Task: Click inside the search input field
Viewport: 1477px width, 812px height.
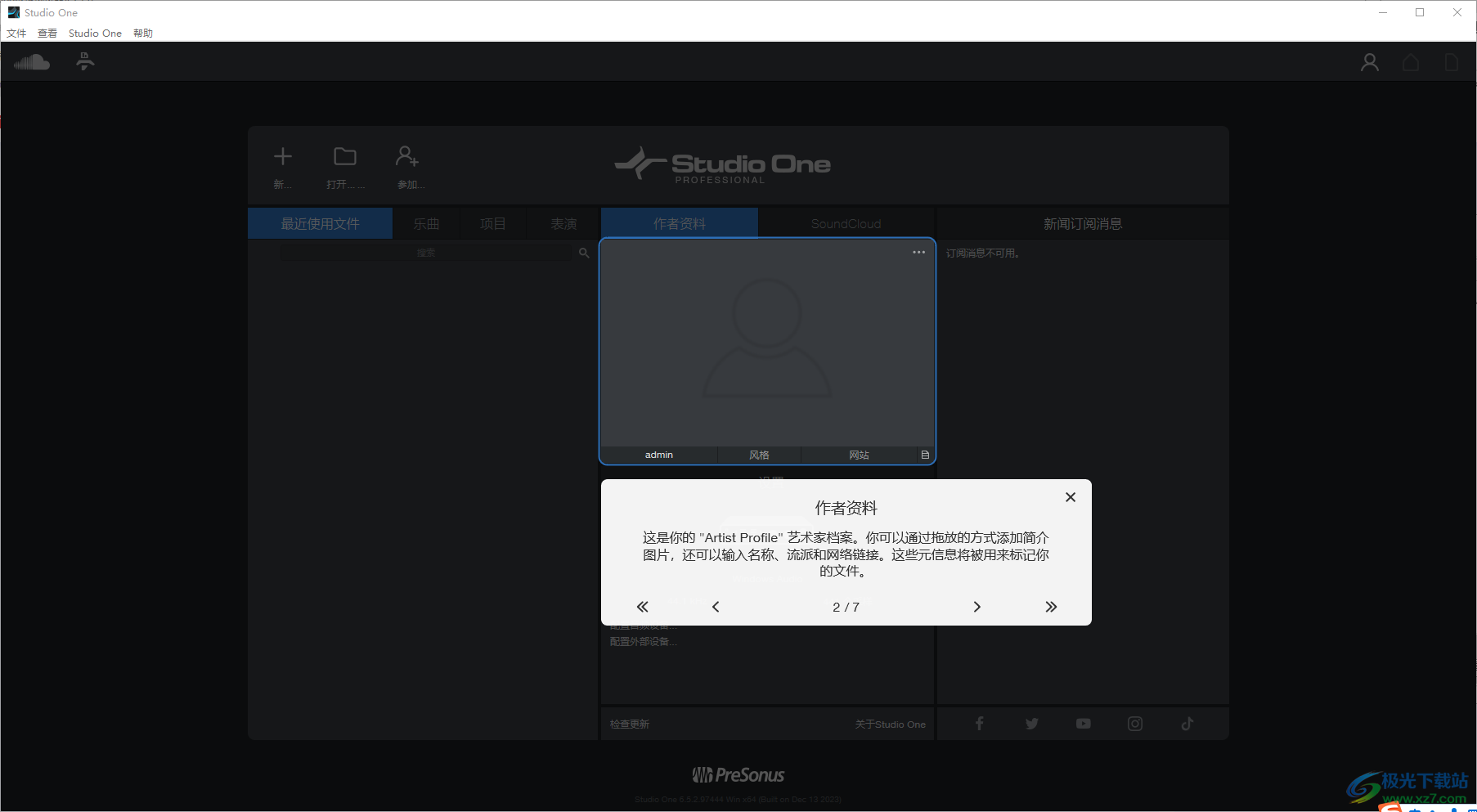Action: click(x=426, y=253)
